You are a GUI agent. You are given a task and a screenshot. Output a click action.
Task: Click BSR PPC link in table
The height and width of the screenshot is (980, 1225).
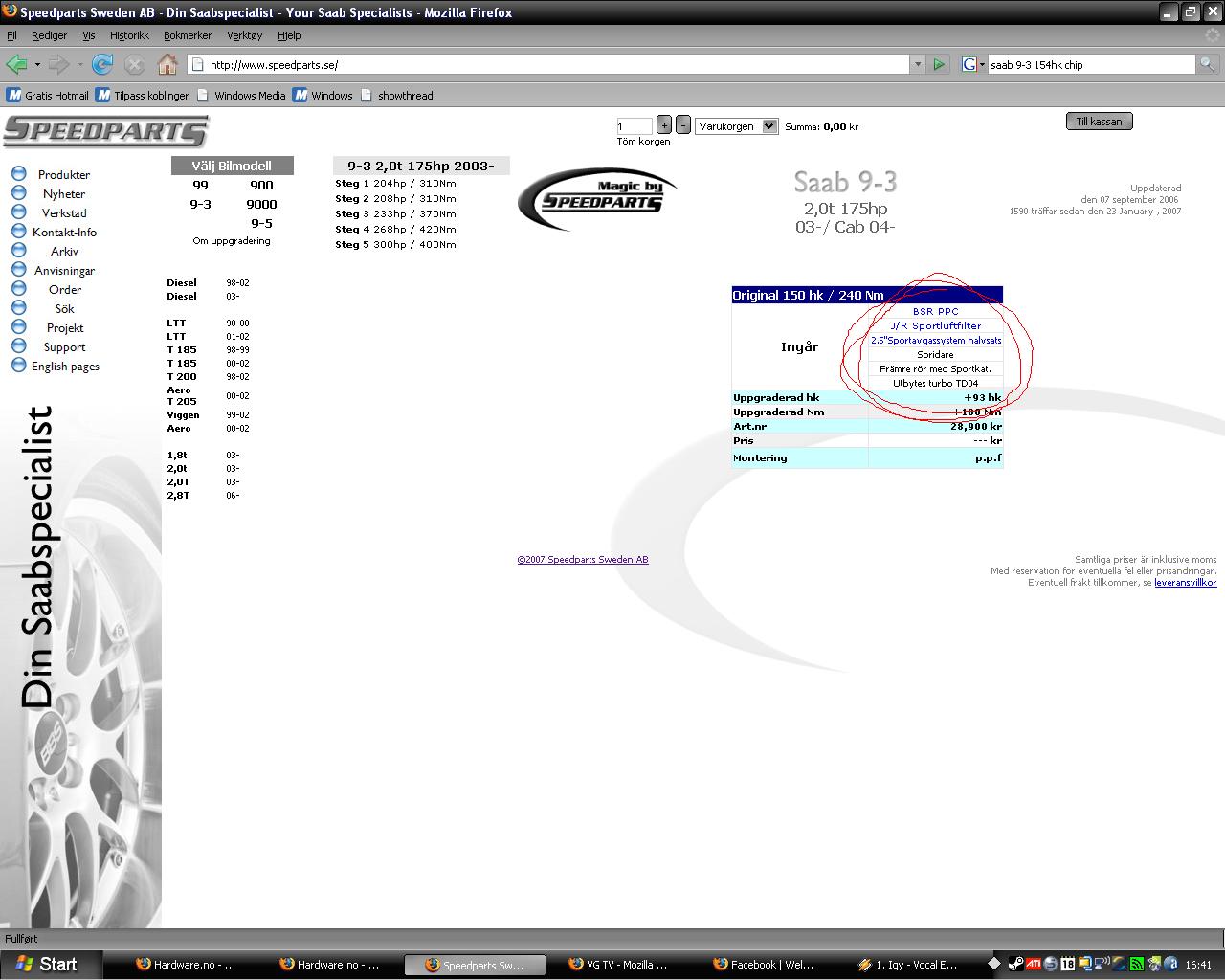click(x=935, y=312)
